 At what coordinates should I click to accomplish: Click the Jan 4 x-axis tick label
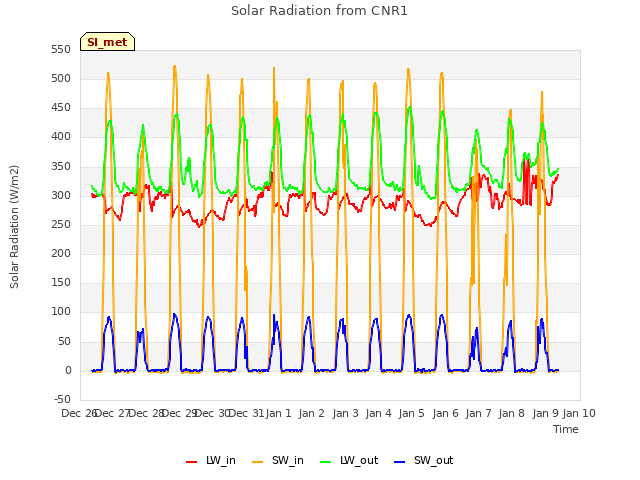[378, 413]
